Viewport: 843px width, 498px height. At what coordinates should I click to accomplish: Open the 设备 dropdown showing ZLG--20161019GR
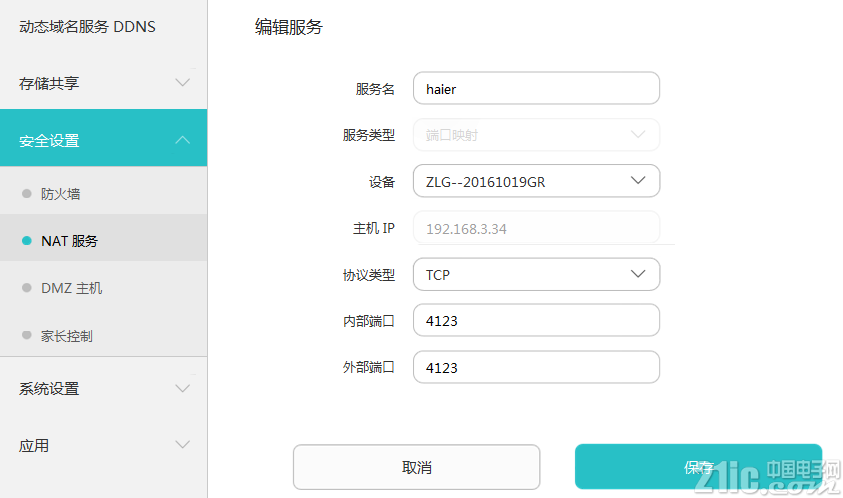point(536,181)
